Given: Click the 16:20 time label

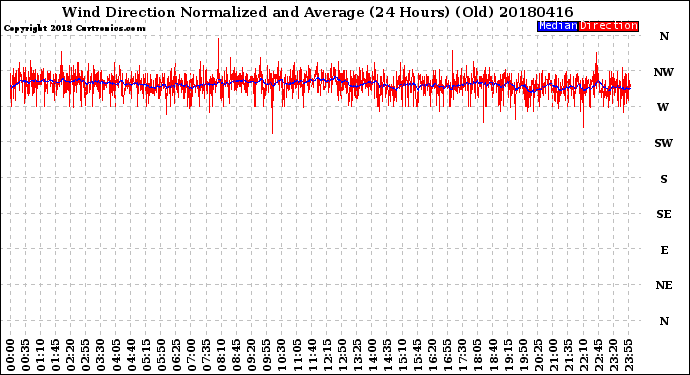Looking at the screenshot, I should pos(433,355).
